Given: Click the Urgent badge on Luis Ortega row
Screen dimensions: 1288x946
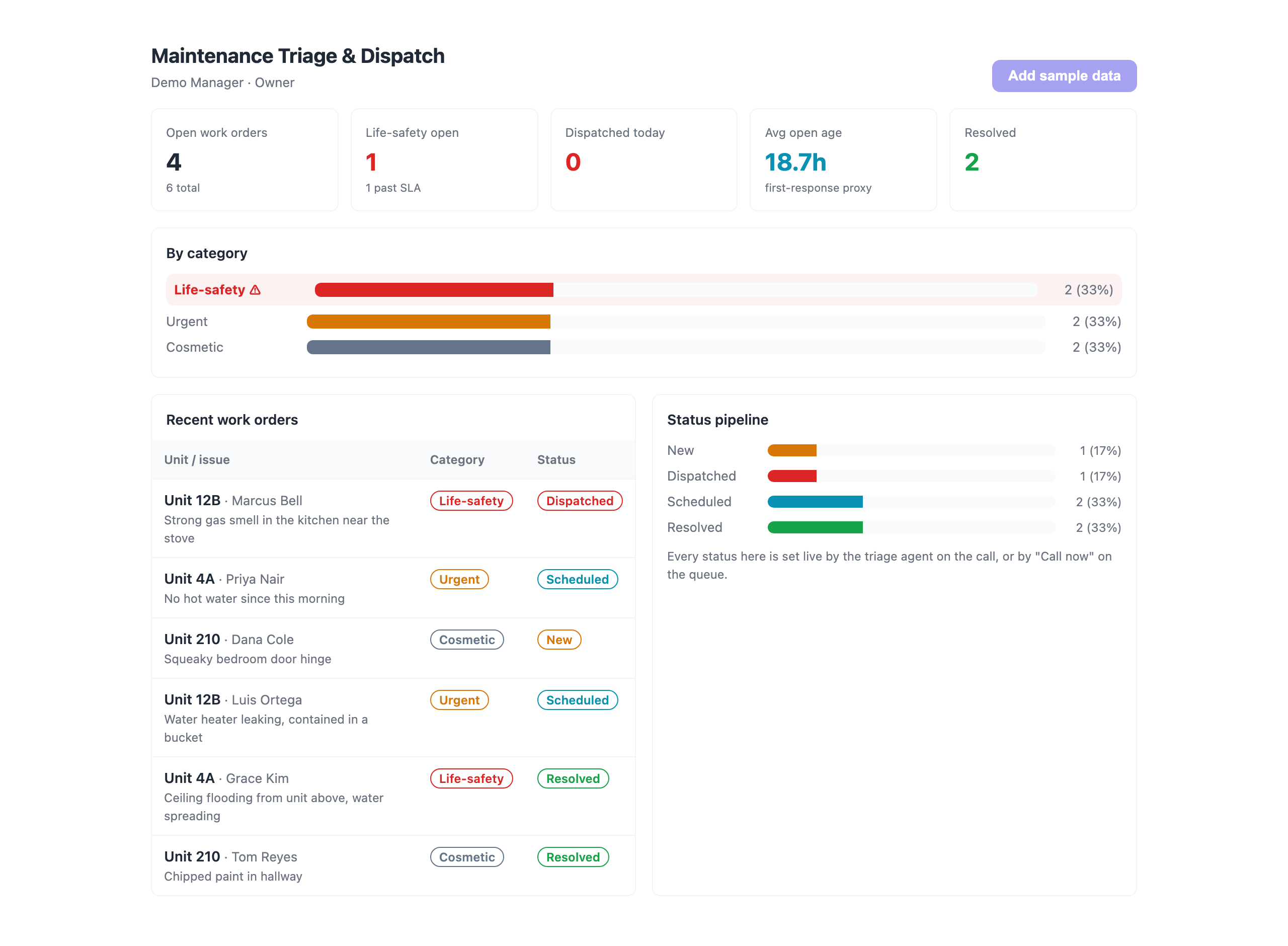Looking at the screenshot, I should click(x=459, y=700).
